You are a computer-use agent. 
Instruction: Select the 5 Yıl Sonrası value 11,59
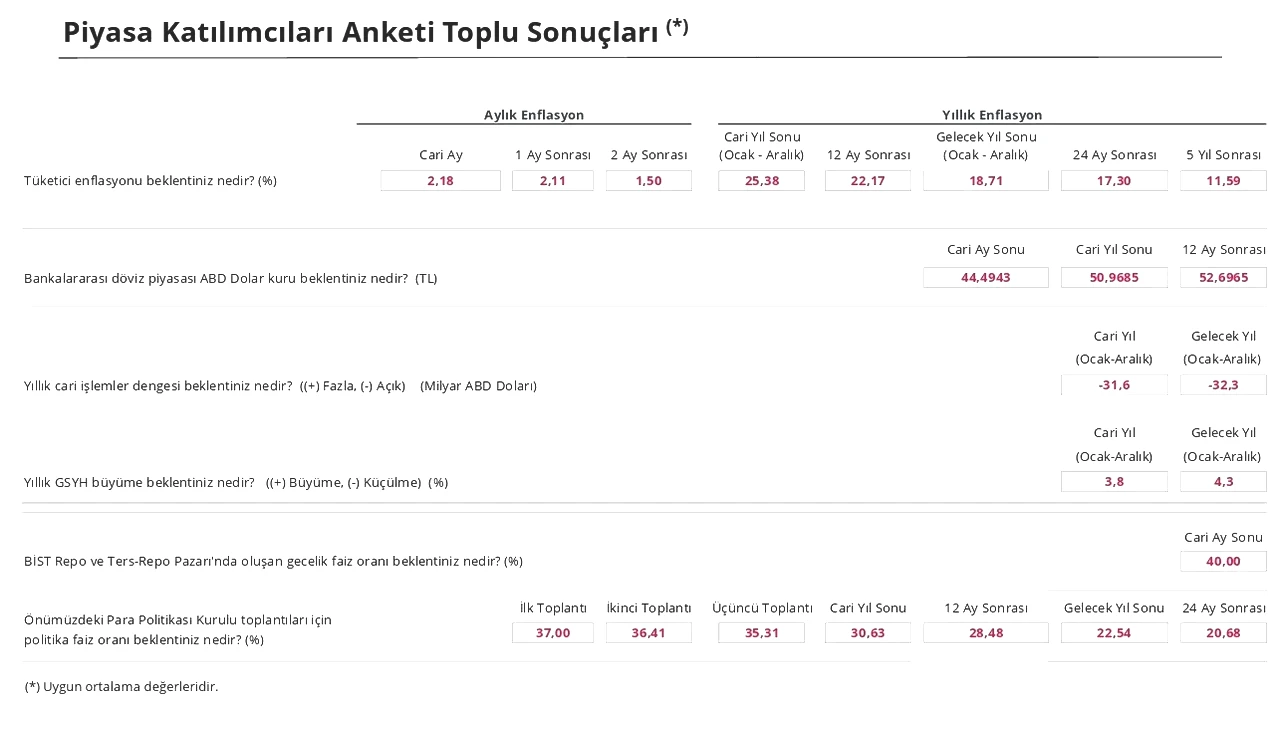click(x=1222, y=181)
